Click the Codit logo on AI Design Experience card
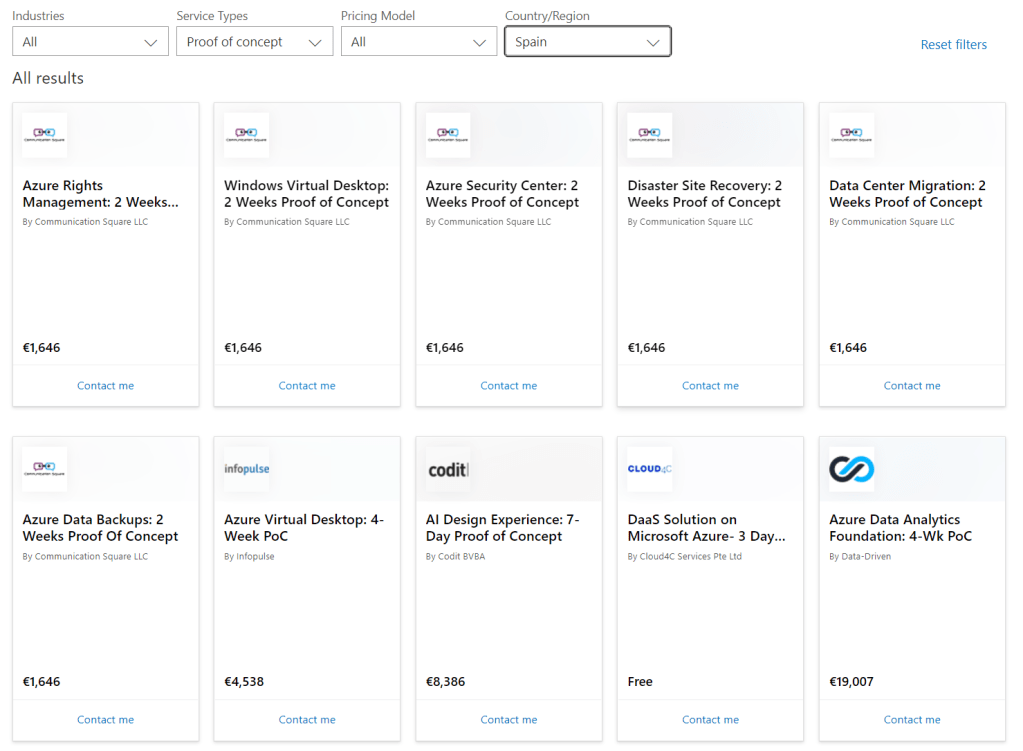 pos(448,469)
